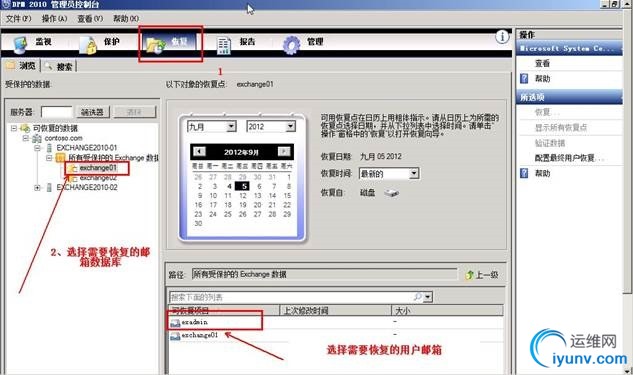
Task: Open the 报告 reports section icon
Action: (x=223, y=45)
